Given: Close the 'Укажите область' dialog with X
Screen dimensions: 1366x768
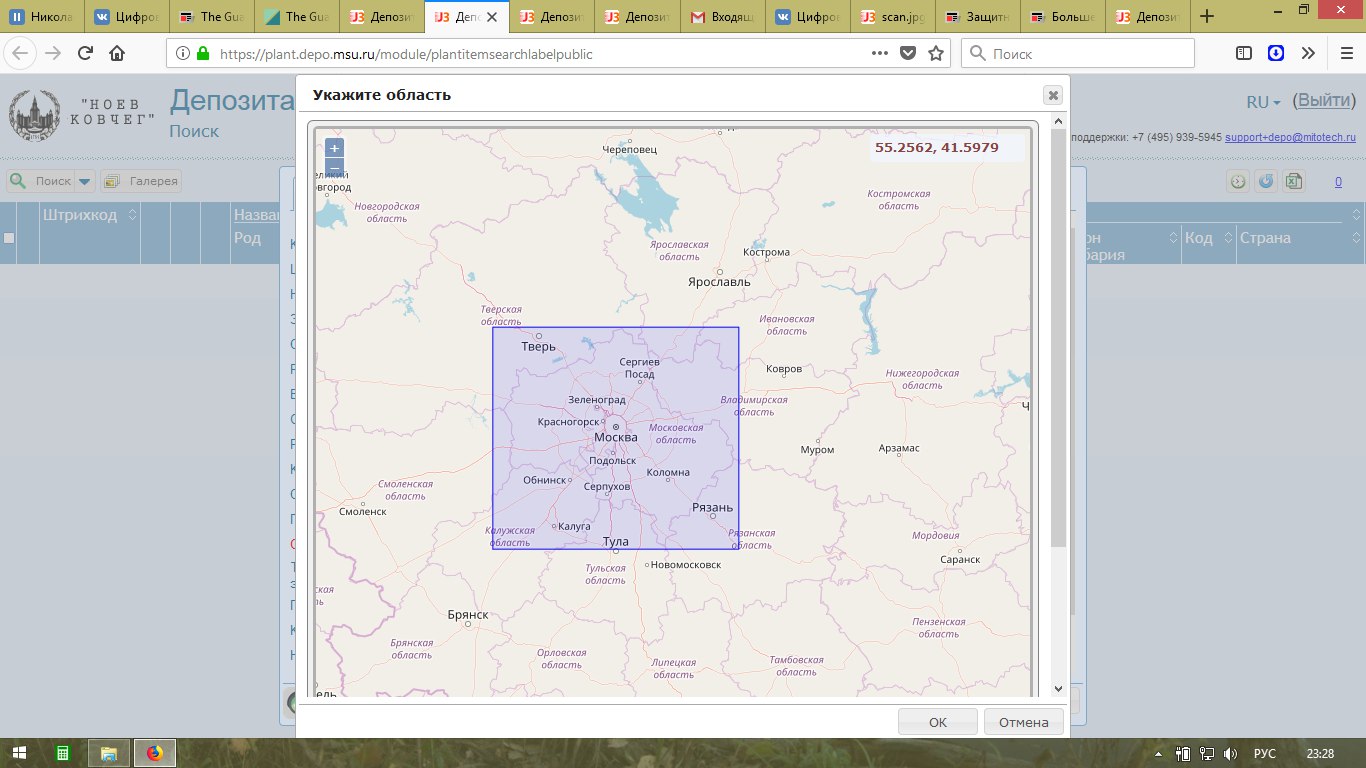Looking at the screenshot, I should point(1052,95).
